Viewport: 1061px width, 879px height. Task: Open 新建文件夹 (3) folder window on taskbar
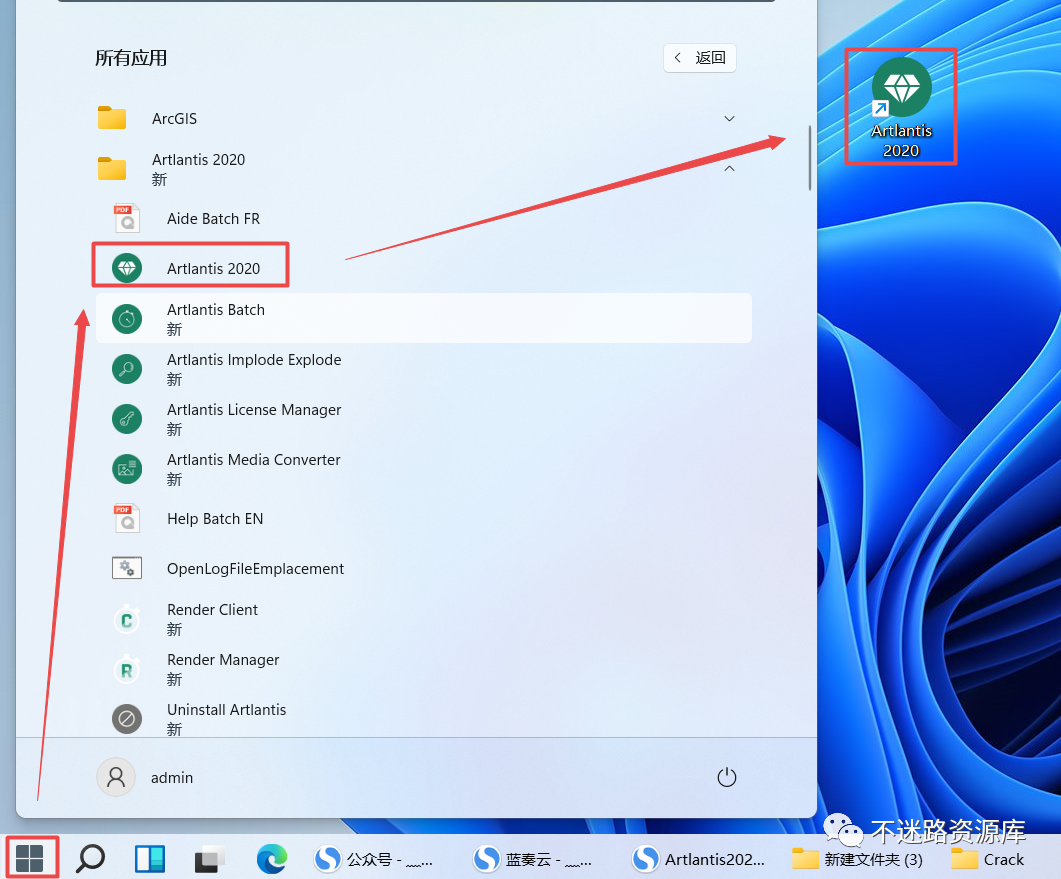857,859
